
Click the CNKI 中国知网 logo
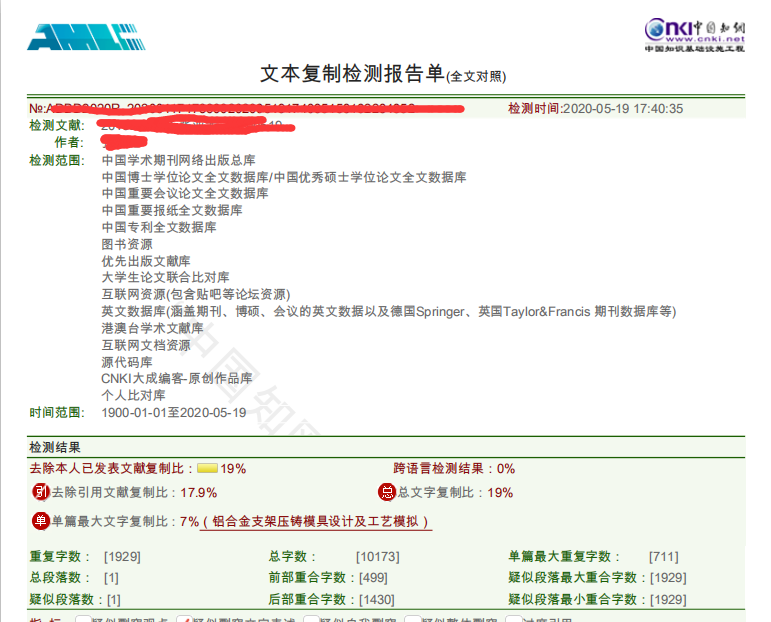pos(694,32)
